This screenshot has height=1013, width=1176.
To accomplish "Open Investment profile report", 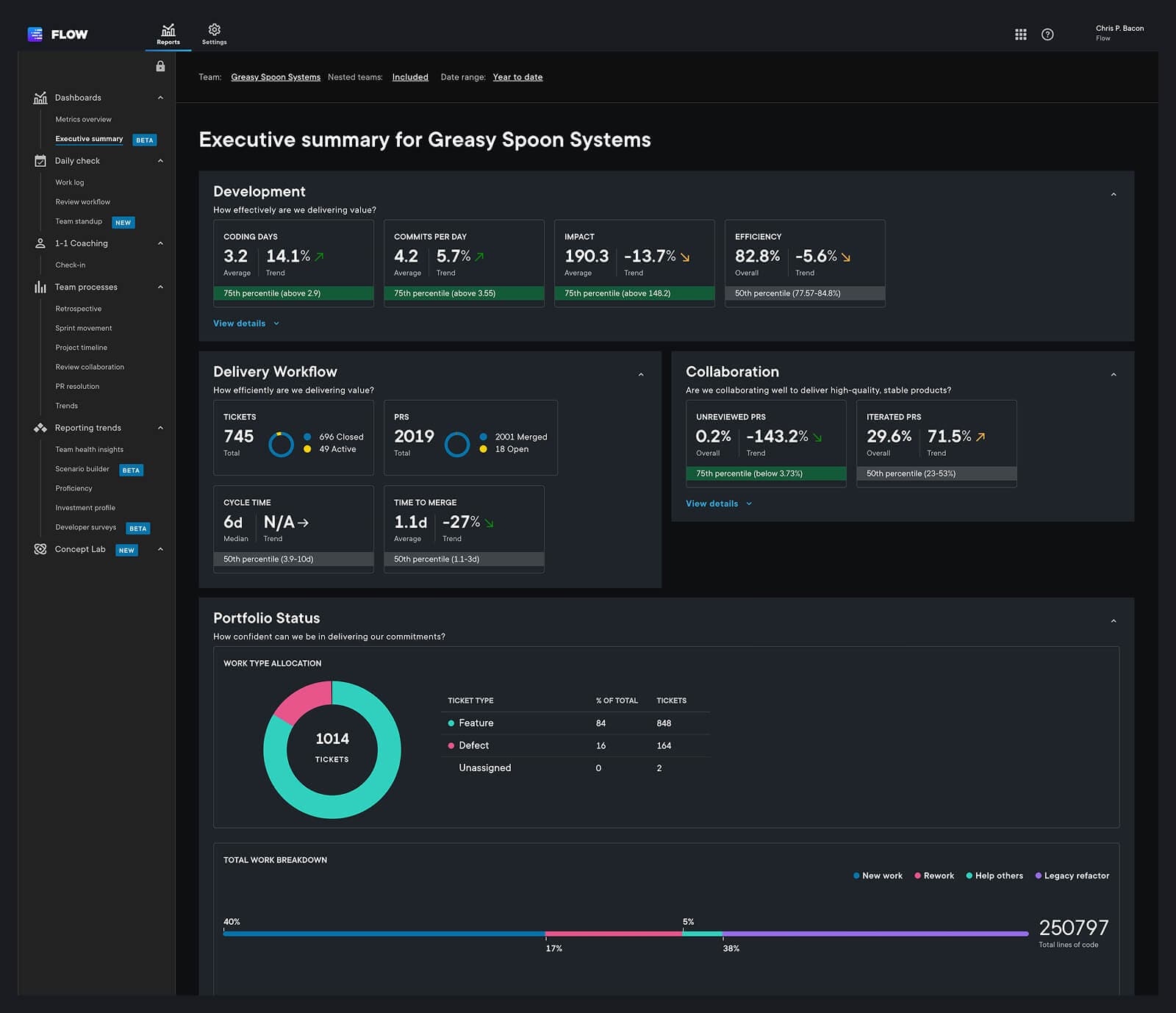I will 85,508.
